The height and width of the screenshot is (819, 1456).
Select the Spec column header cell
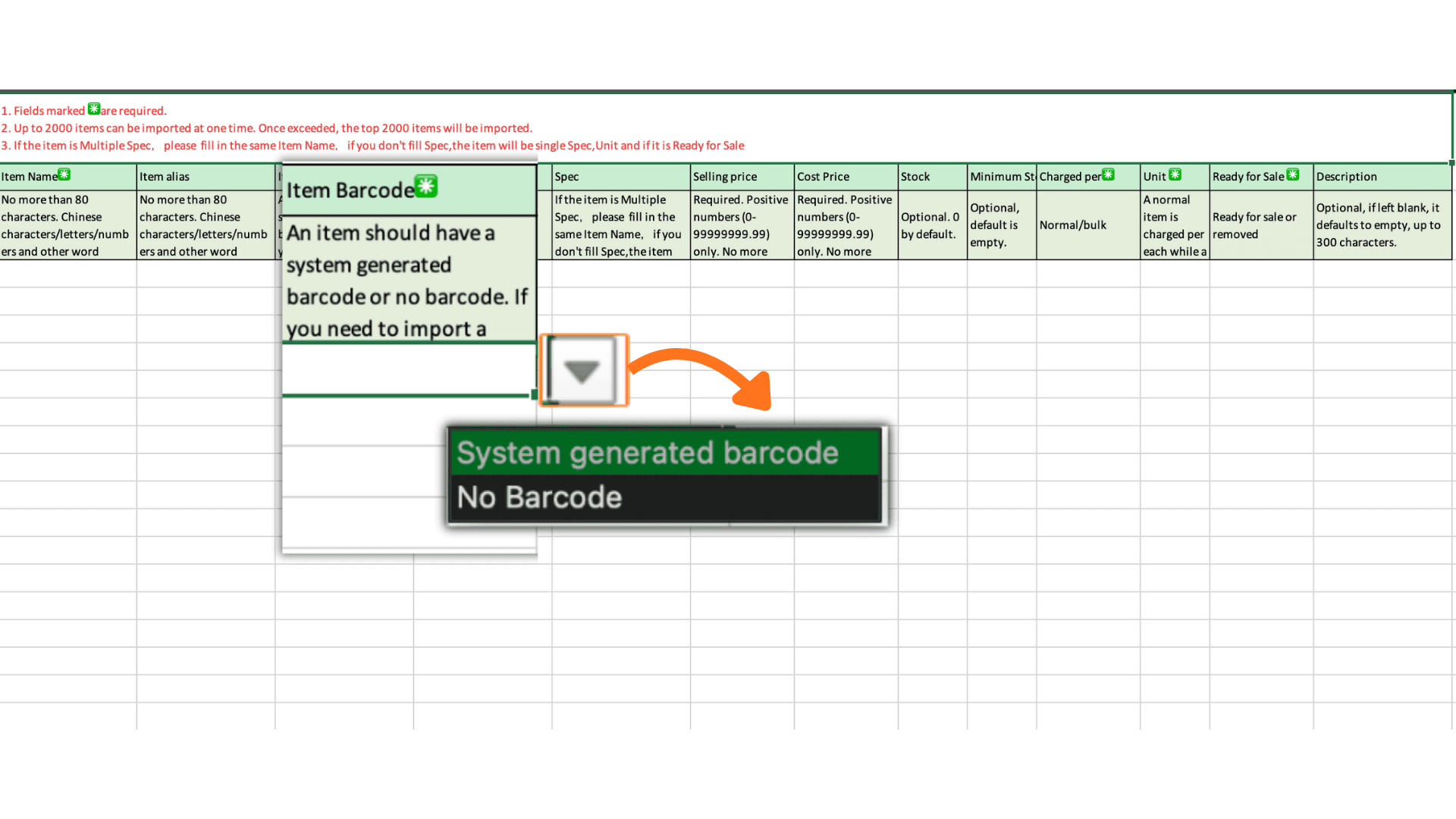pyautogui.click(x=620, y=177)
